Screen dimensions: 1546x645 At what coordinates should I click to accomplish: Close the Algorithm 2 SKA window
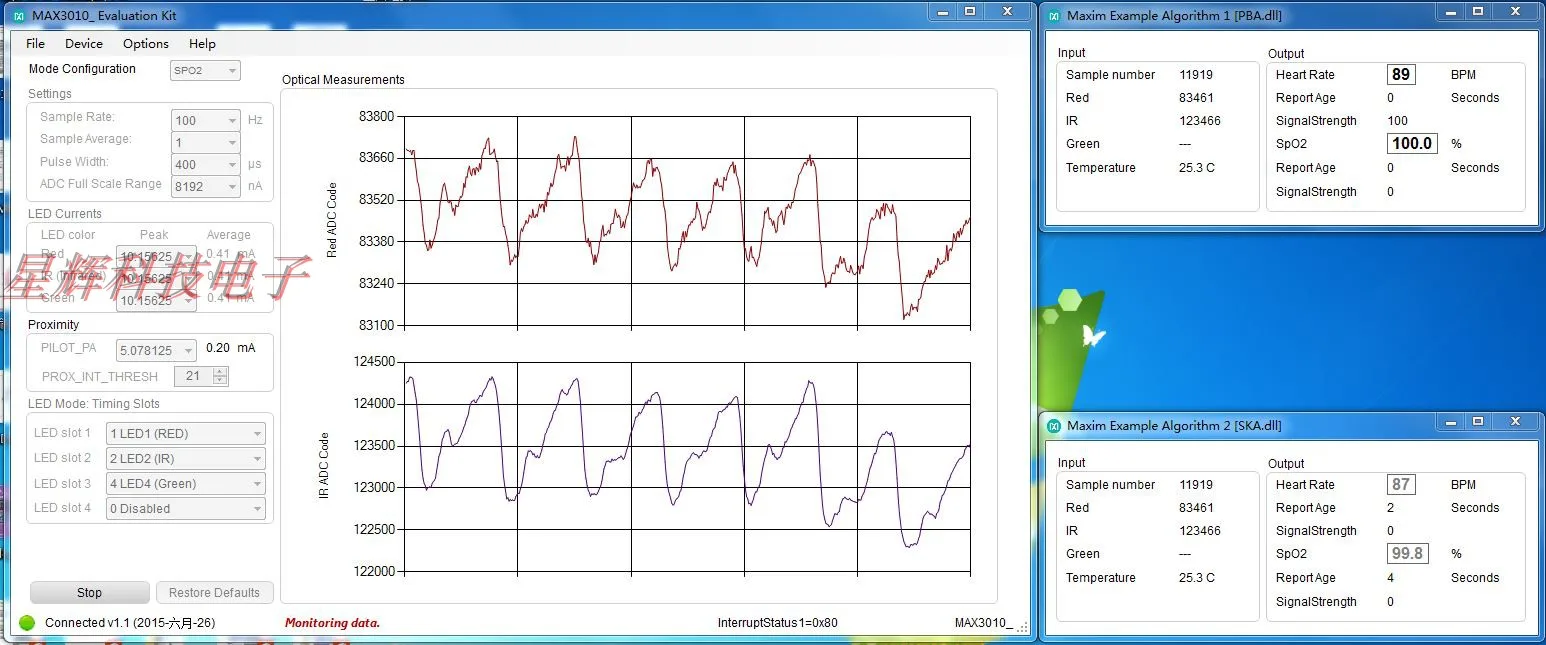pyautogui.click(x=1513, y=421)
